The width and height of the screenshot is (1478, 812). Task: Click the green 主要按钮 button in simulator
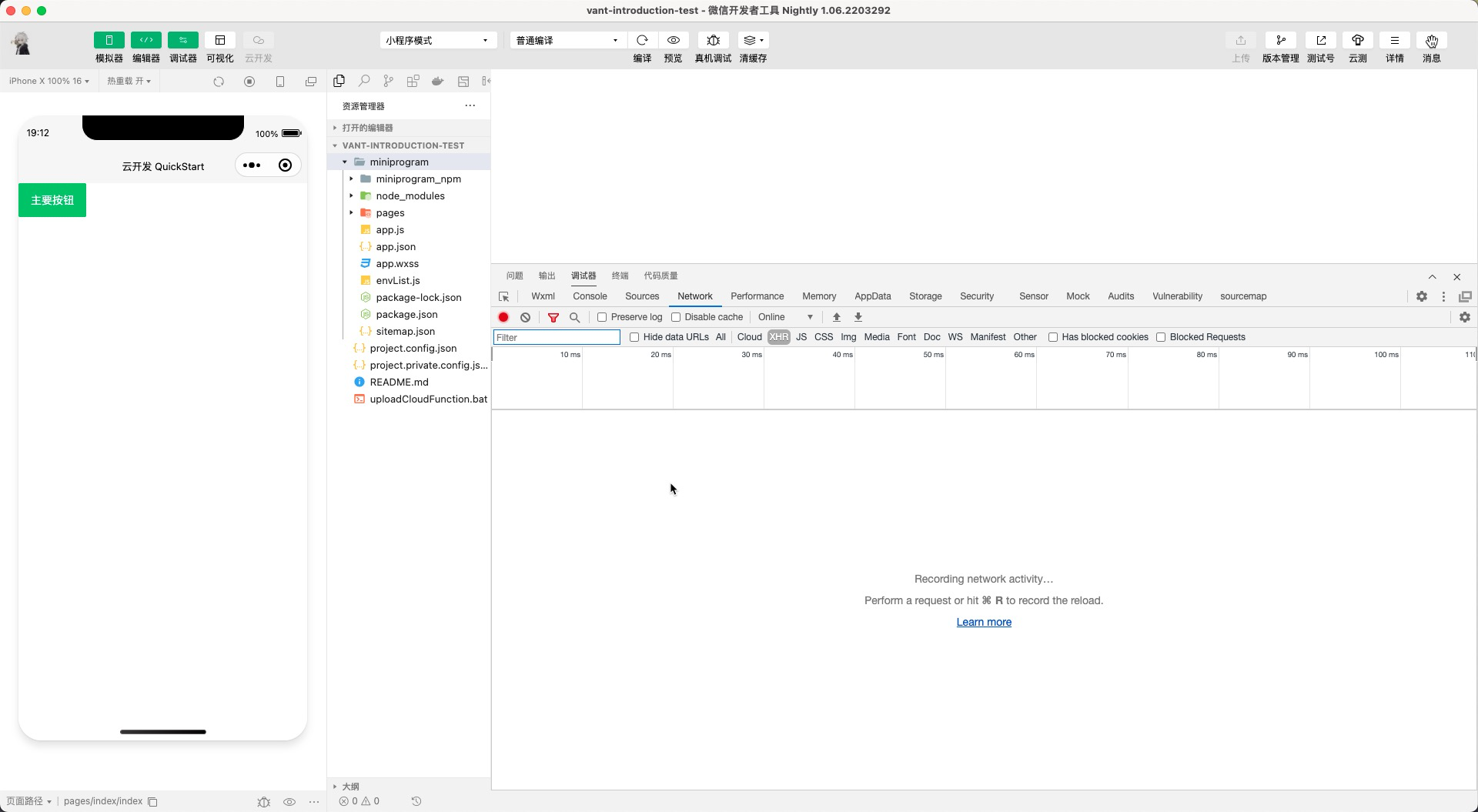tap(52, 200)
